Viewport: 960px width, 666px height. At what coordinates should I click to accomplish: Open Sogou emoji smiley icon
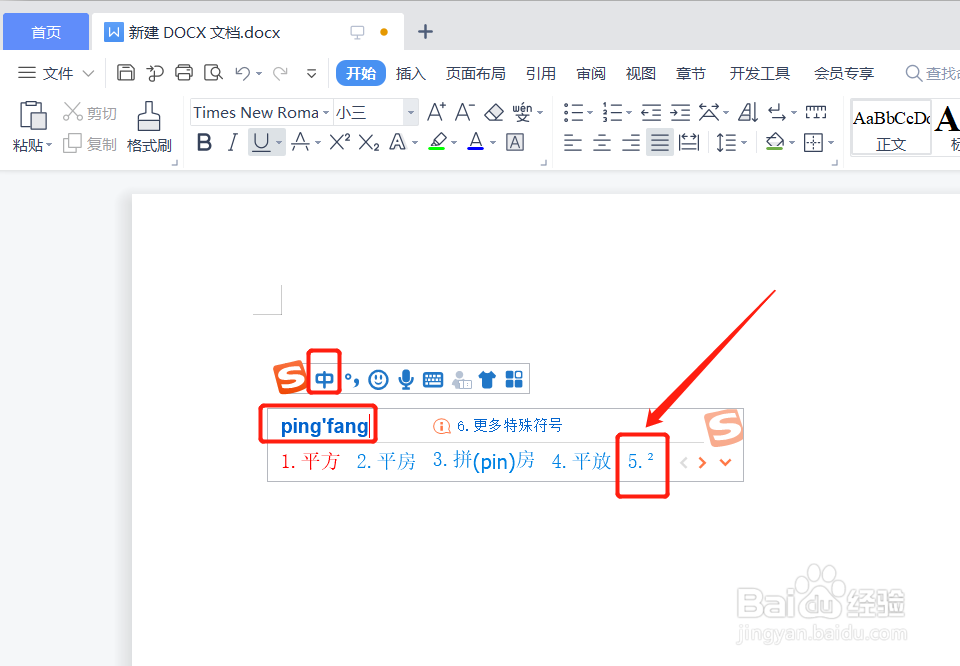[378, 380]
